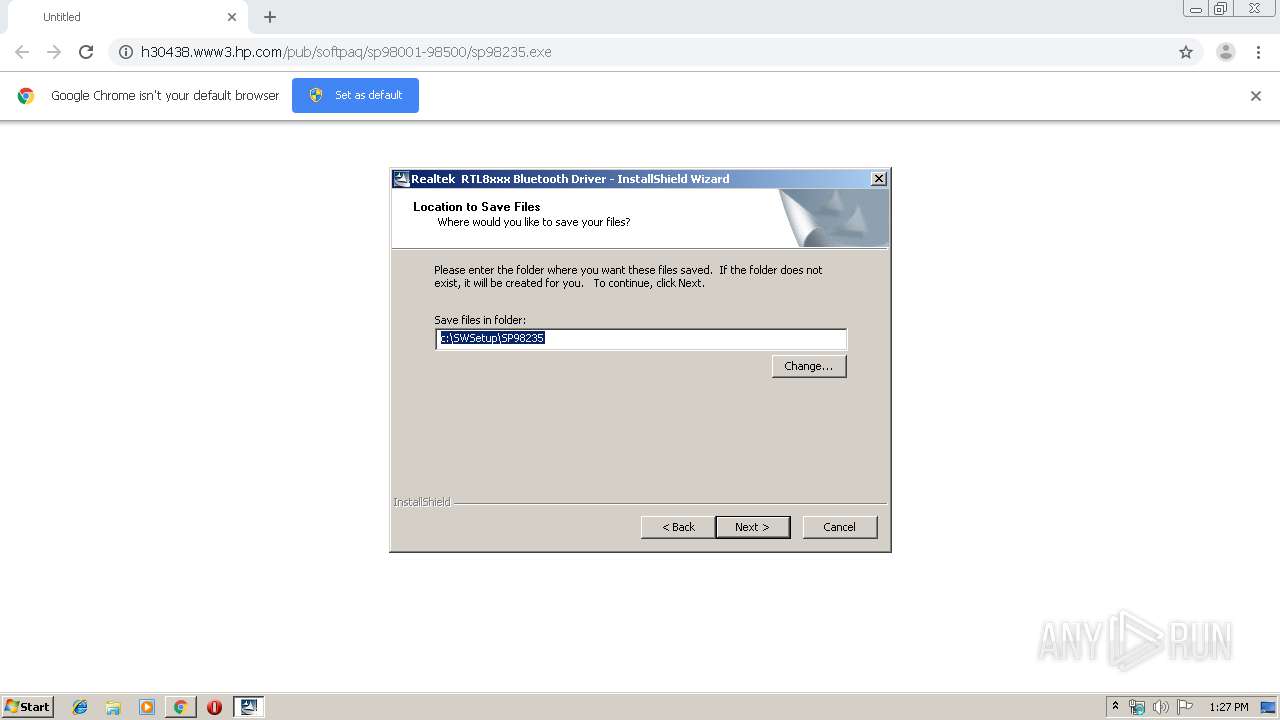Go Back in the installer wizard
The image size is (1280, 720).
click(678, 527)
